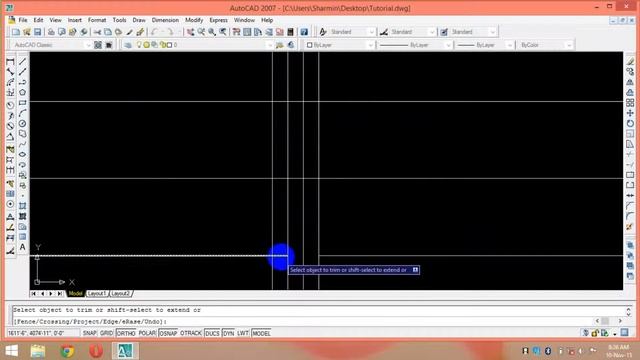Open the Standard dimension style dropdown
The width and height of the screenshot is (640, 360).
coord(413,32)
